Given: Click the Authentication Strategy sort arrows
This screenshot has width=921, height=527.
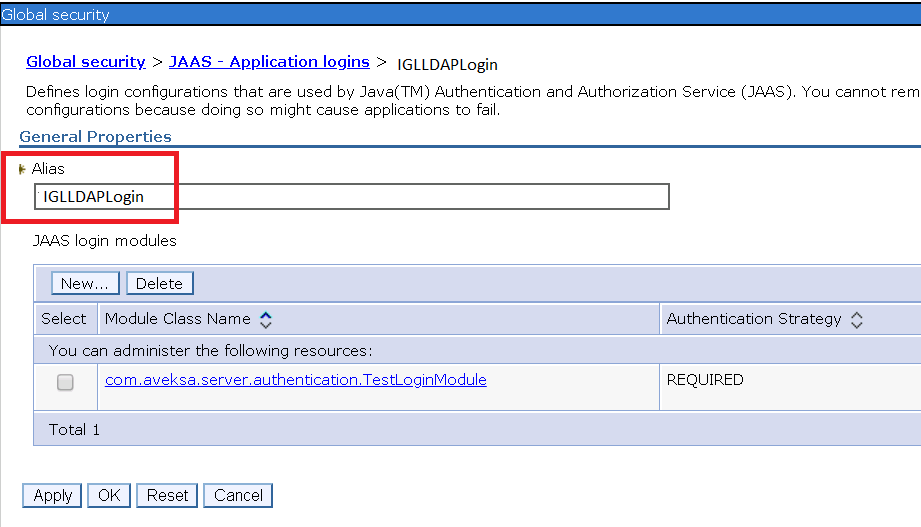Looking at the screenshot, I should click(x=856, y=320).
